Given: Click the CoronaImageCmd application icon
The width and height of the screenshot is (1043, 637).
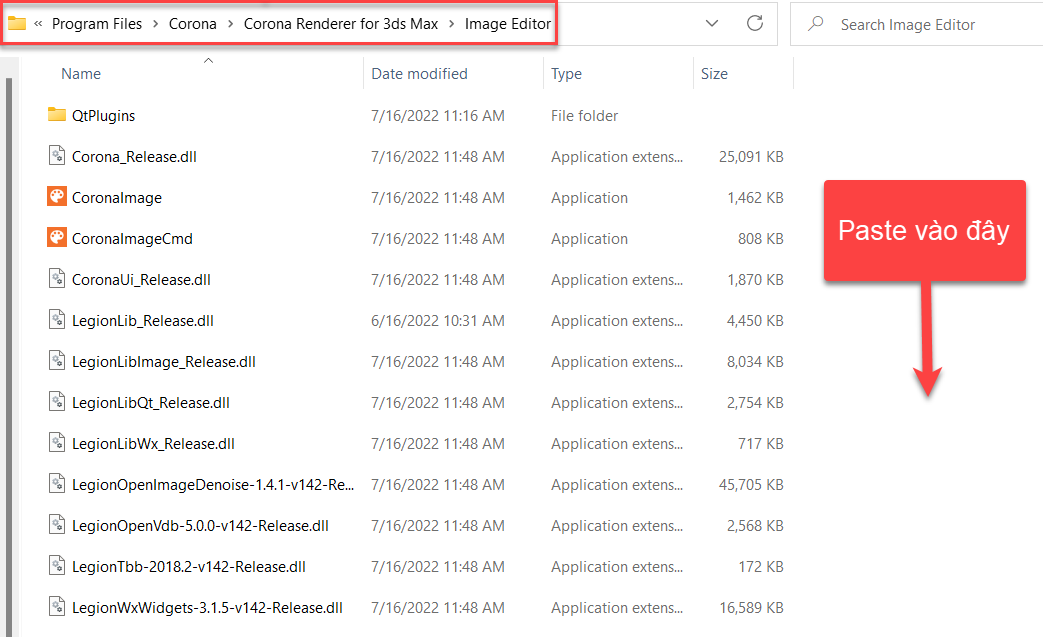Looking at the screenshot, I should pyautogui.click(x=57, y=238).
